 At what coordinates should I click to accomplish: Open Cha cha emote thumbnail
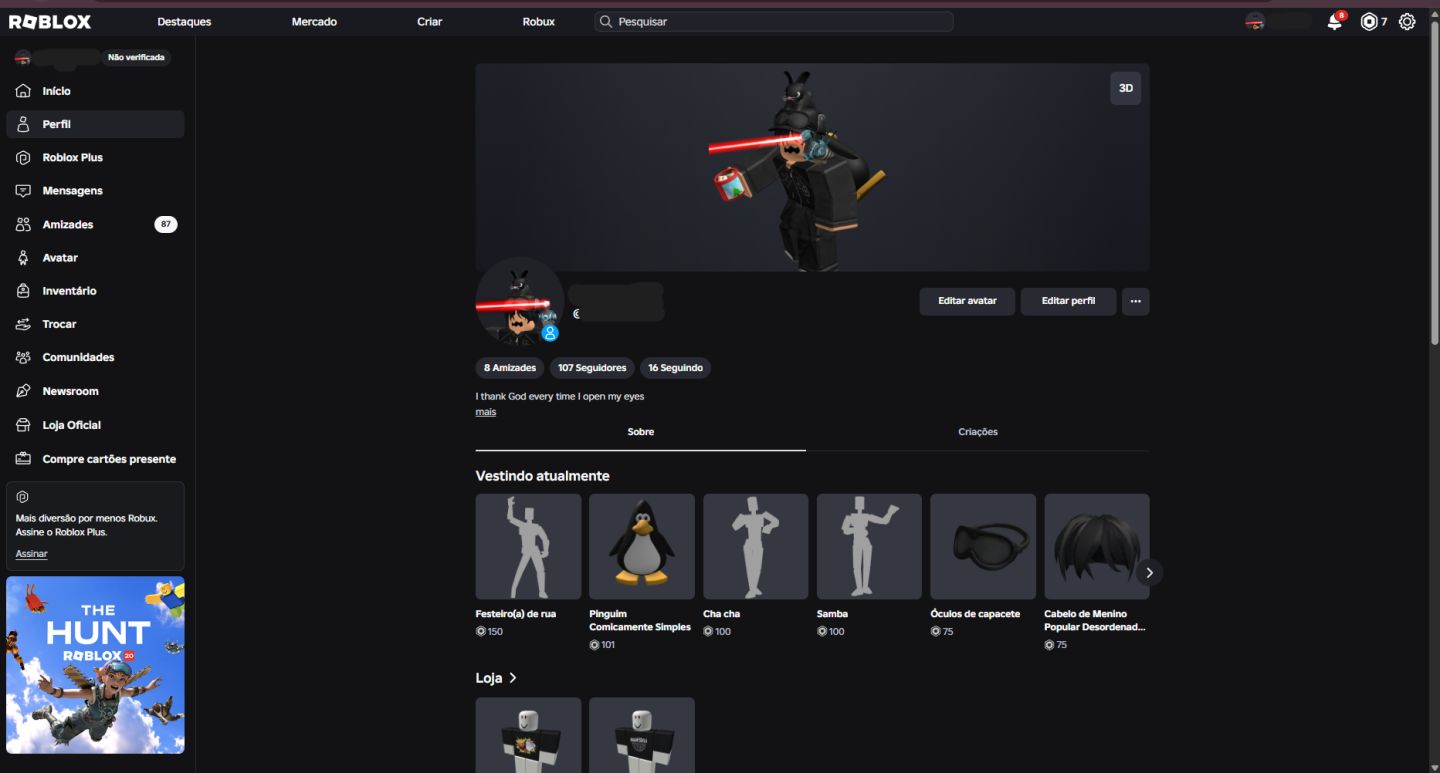756,547
